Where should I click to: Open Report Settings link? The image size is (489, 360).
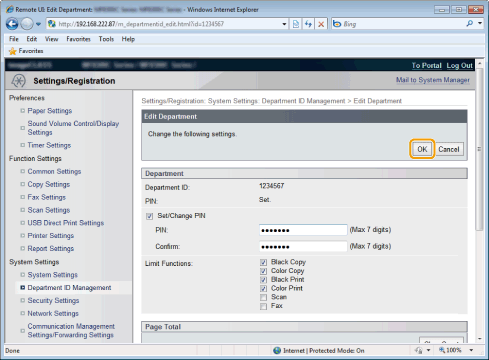(51, 249)
